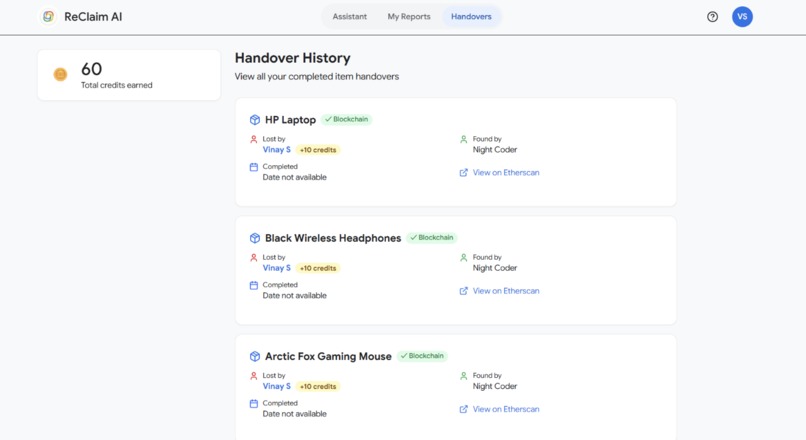Click Night Coder in Arctic Fox Gaming Mouse card
The height and width of the screenshot is (440, 806).
(x=495, y=386)
